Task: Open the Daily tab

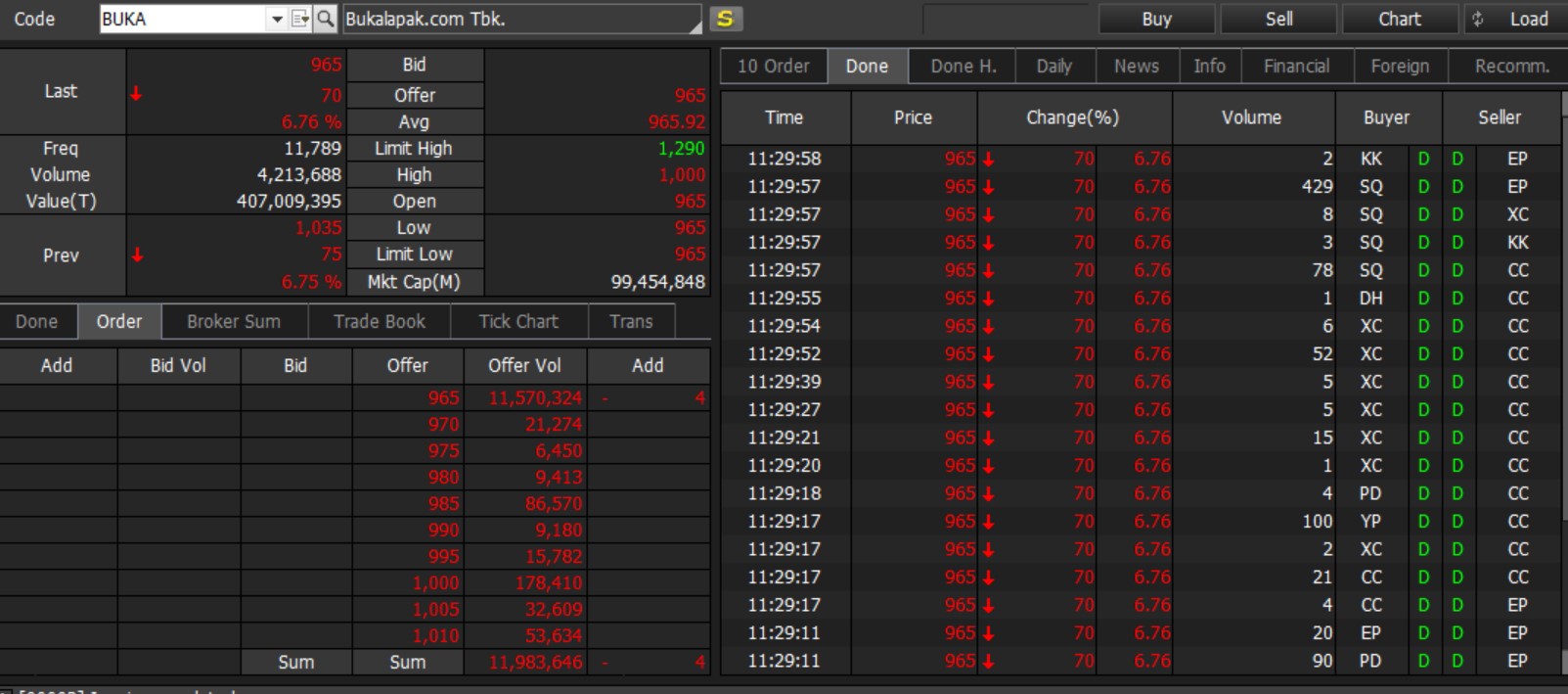Action: [1054, 66]
